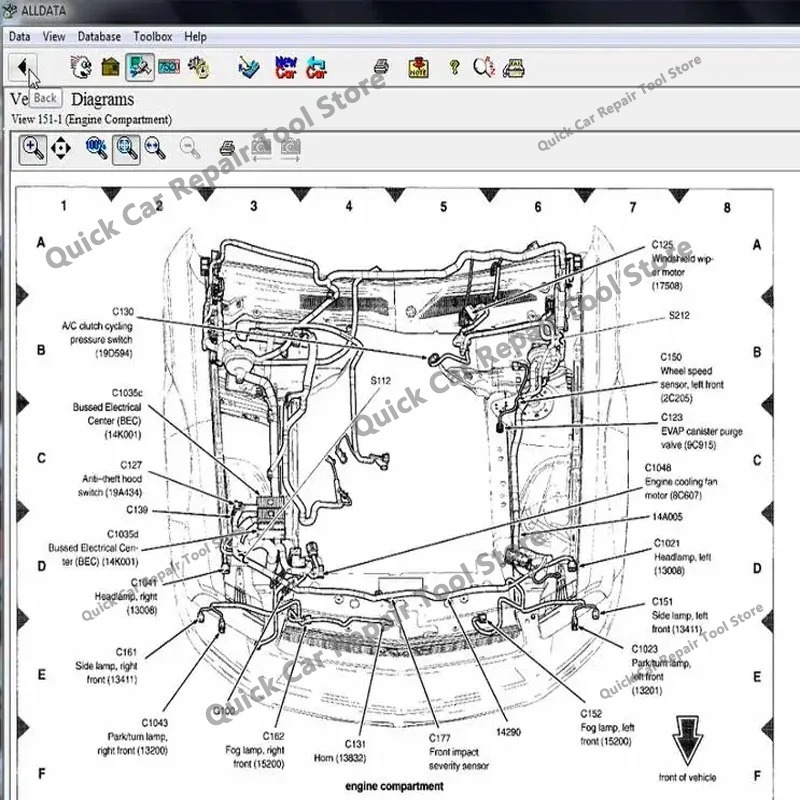Click the C162 Fog lamp, right front label
Viewport: 800px width, 800px height.
pos(255,749)
